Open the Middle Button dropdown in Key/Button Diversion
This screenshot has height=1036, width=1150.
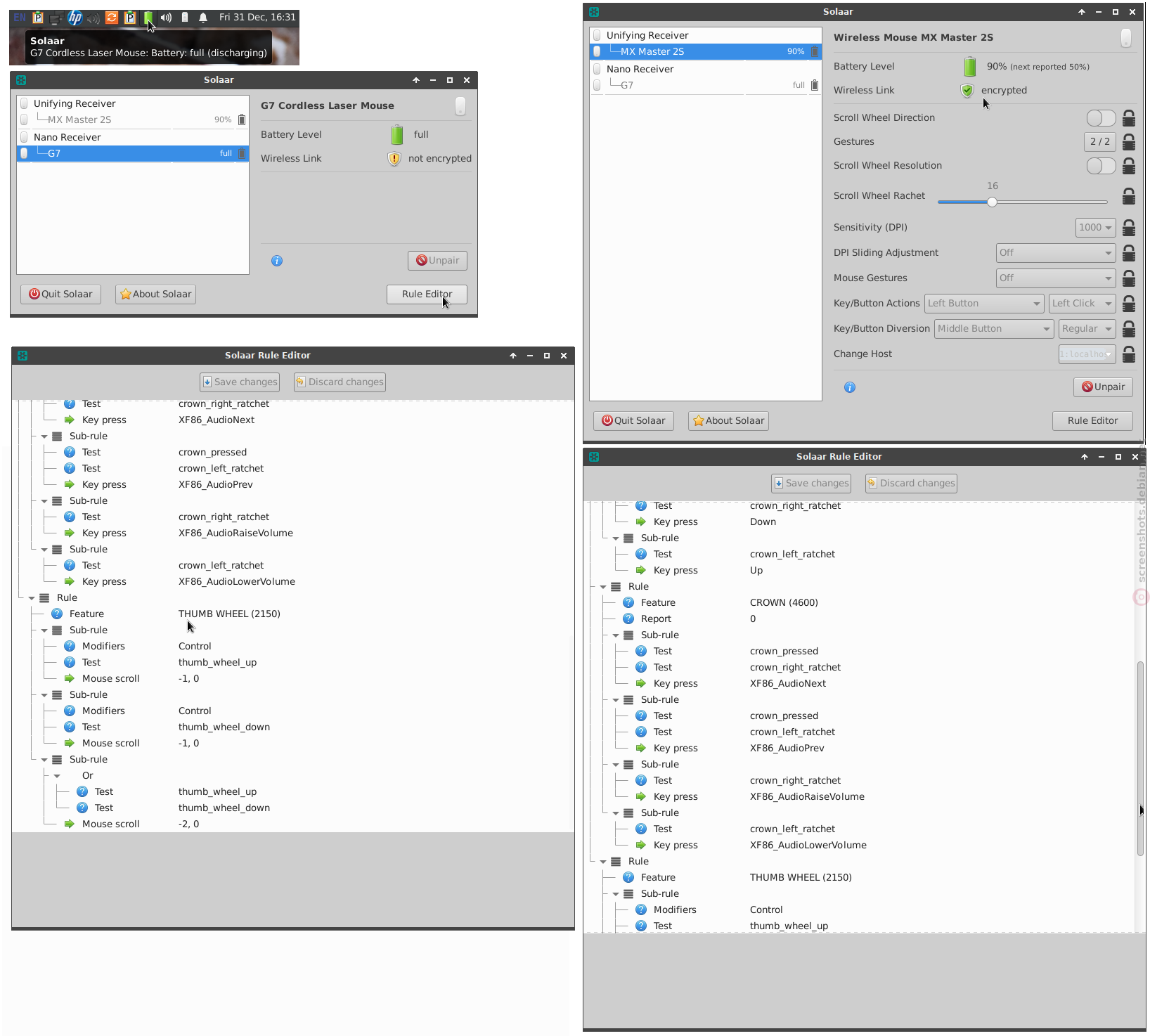coord(994,328)
